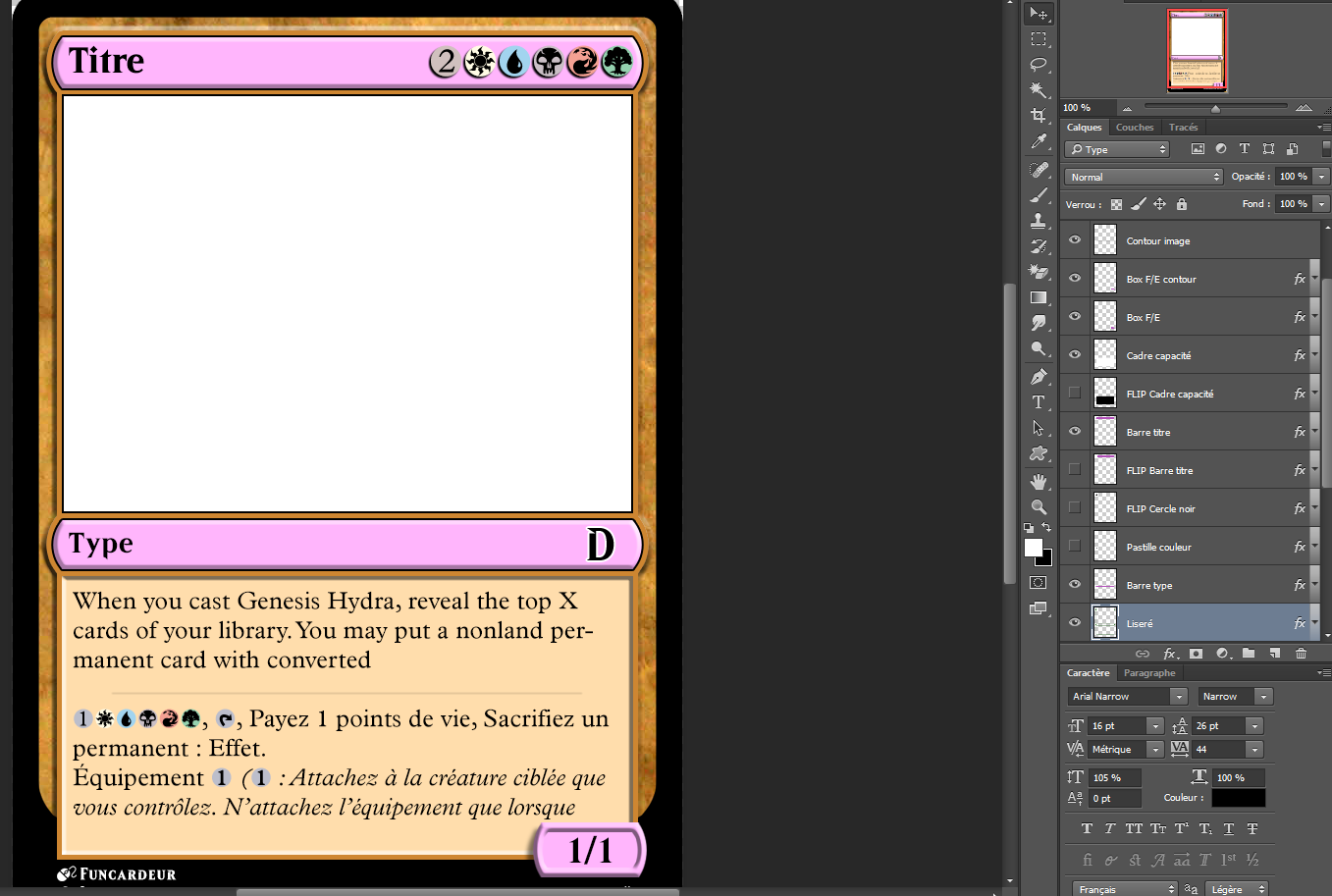Create a new adjustment layer
Image resolution: width=1332 pixels, height=896 pixels.
point(1222,654)
